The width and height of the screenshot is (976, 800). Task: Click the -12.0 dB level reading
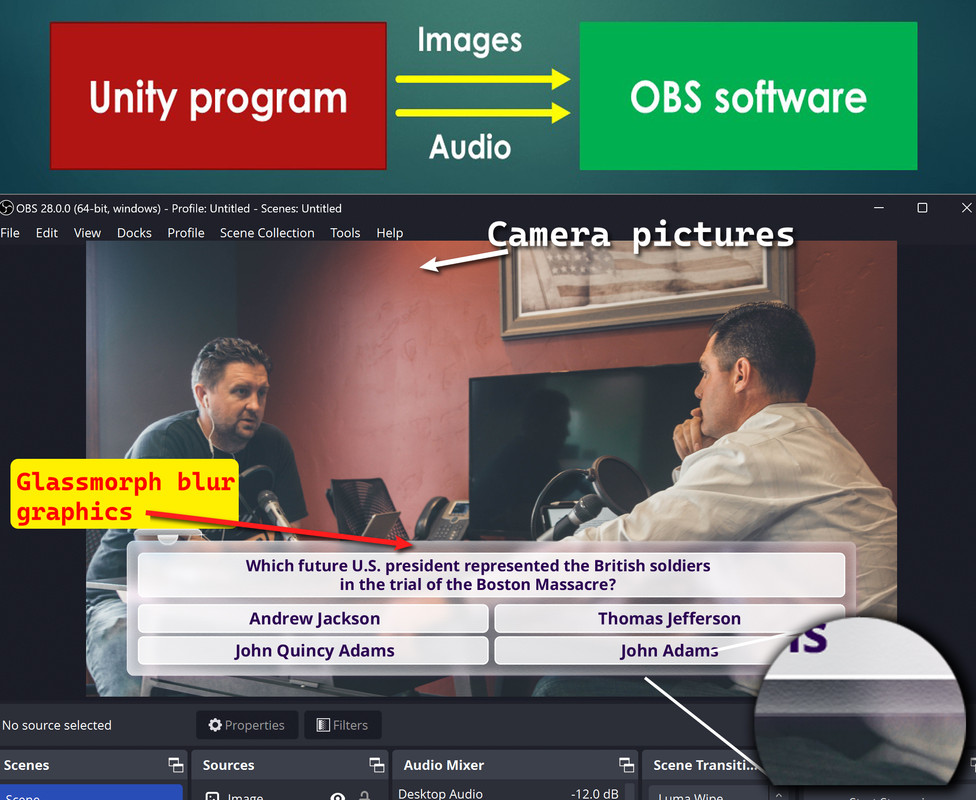click(594, 794)
